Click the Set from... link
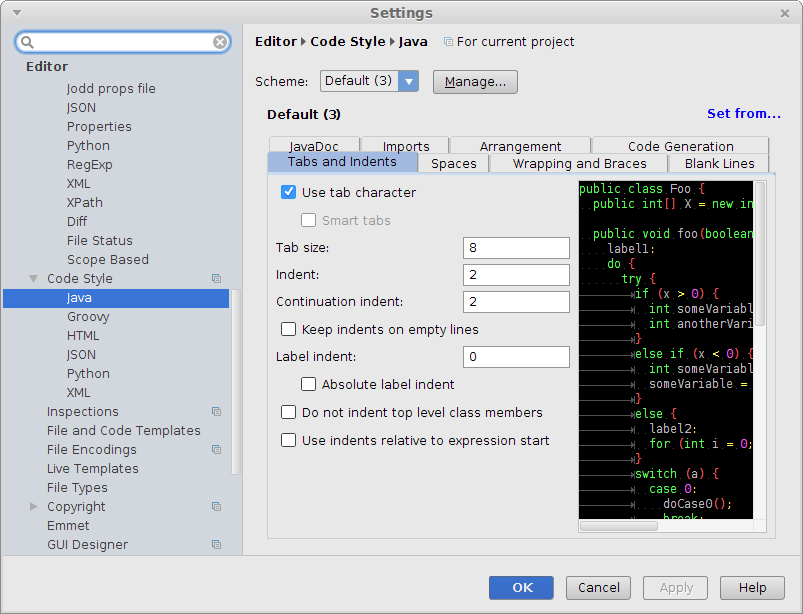 click(x=743, y=114)
